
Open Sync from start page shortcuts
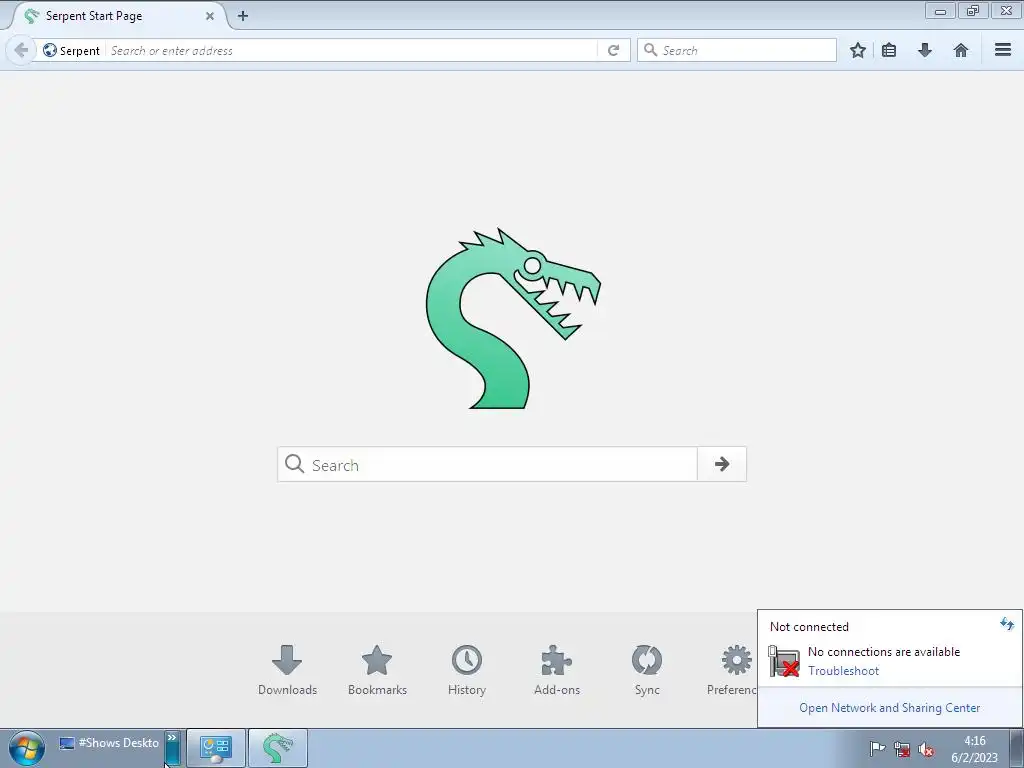click(x=647, y=670)
